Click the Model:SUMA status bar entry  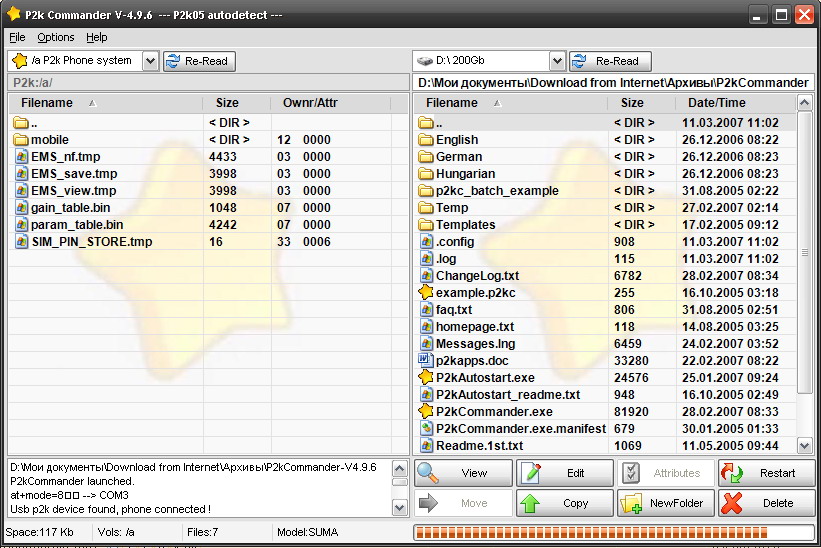[307, 533]
